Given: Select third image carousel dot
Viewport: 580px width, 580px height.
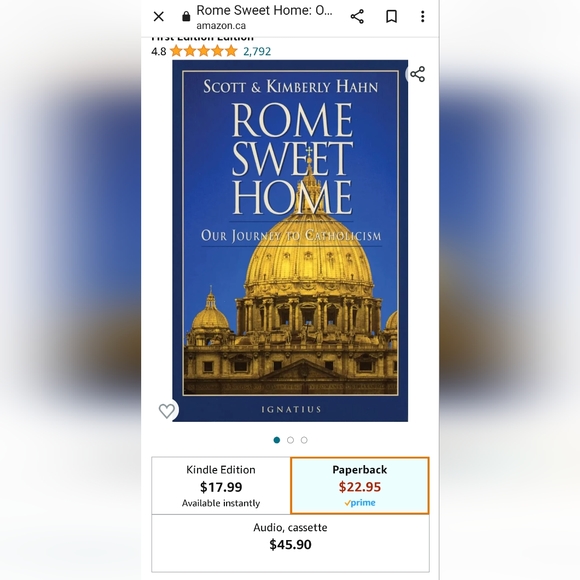Looking at the screenshot, I should point(304,440).
